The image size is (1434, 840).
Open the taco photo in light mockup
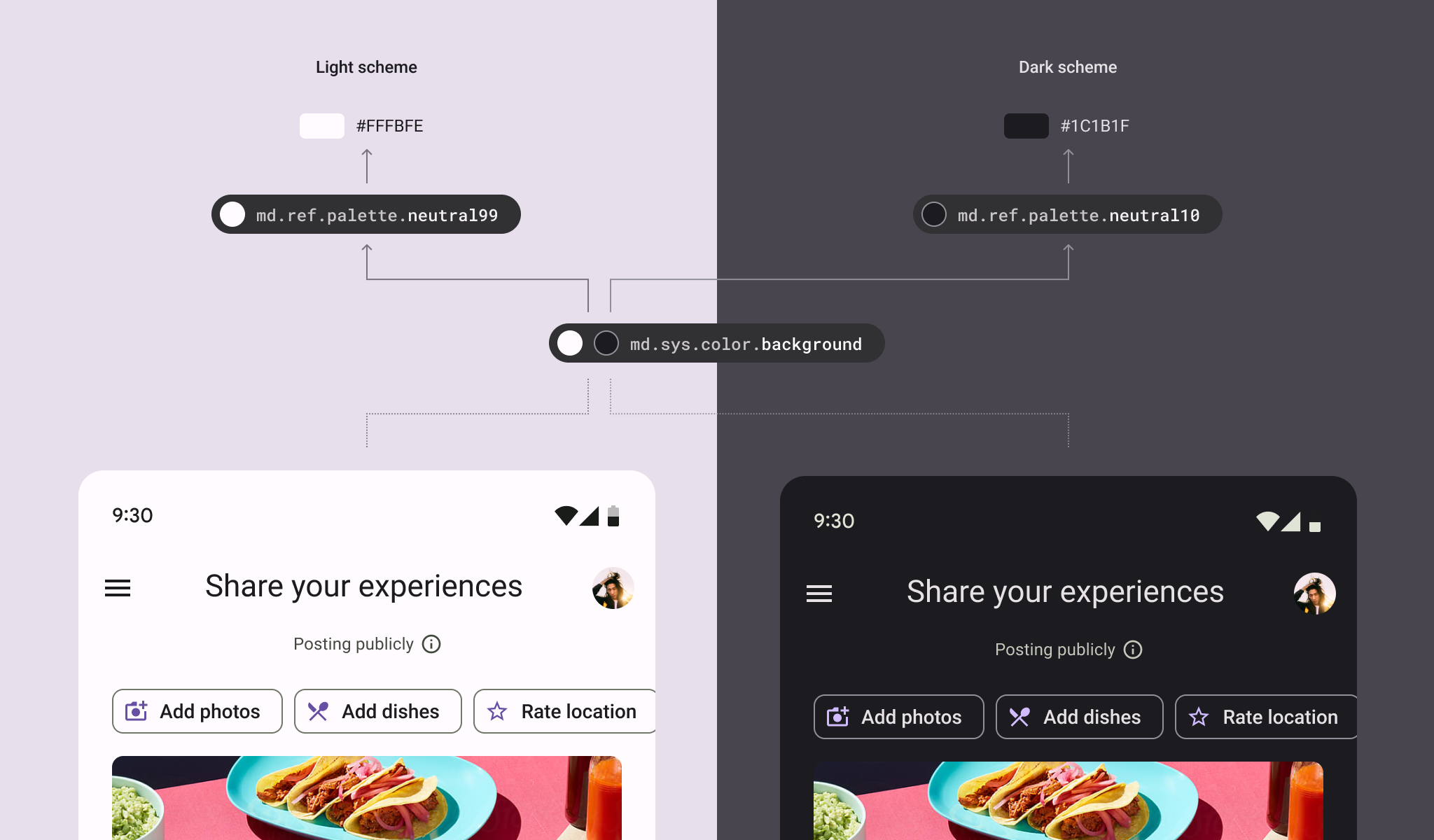click(x=367, y=798)
